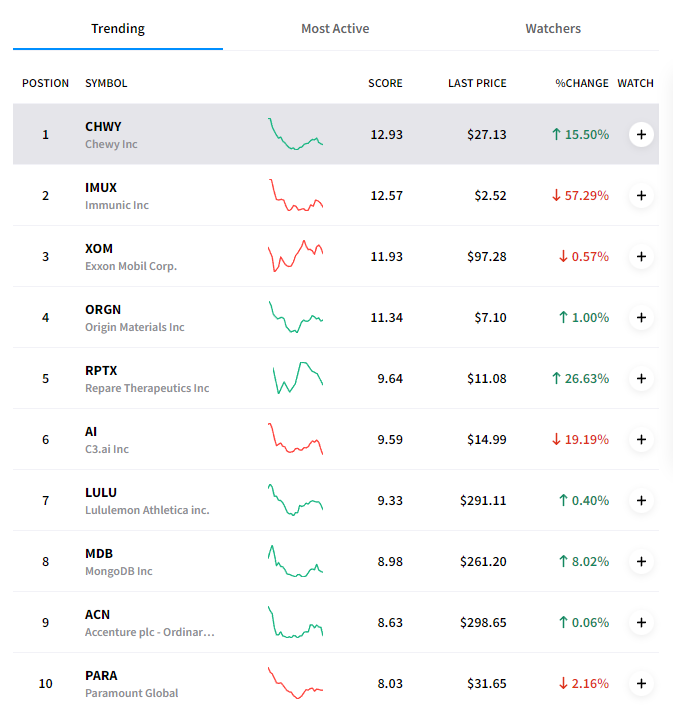Open the MDB ticker symbol

99,554
